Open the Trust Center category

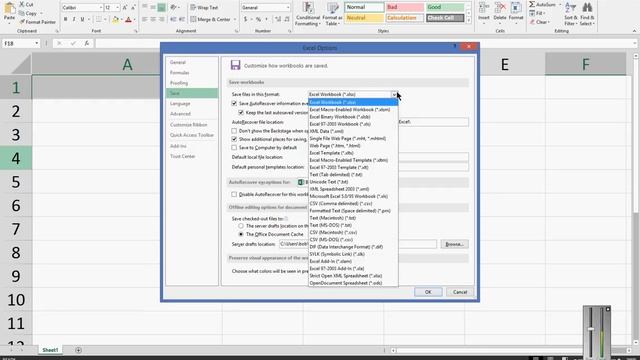coord(182,156)
